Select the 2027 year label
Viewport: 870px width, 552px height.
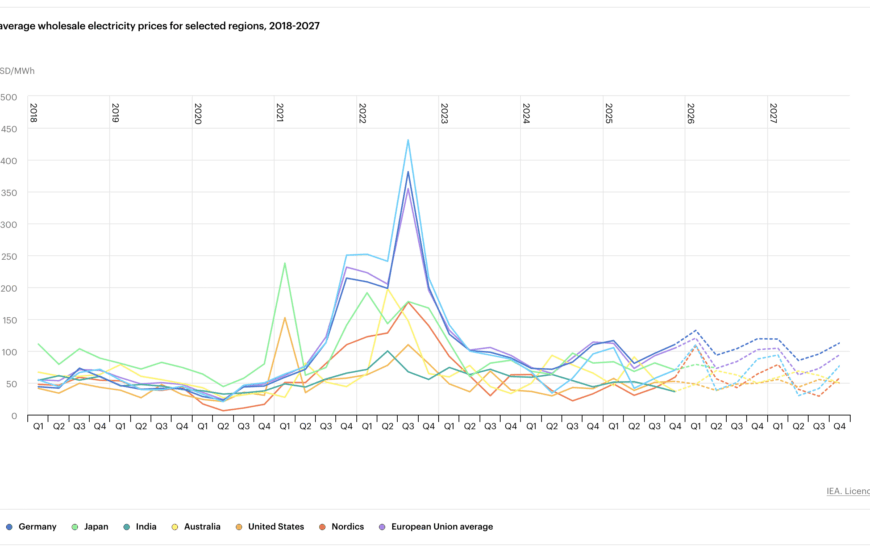coord(773,113)
